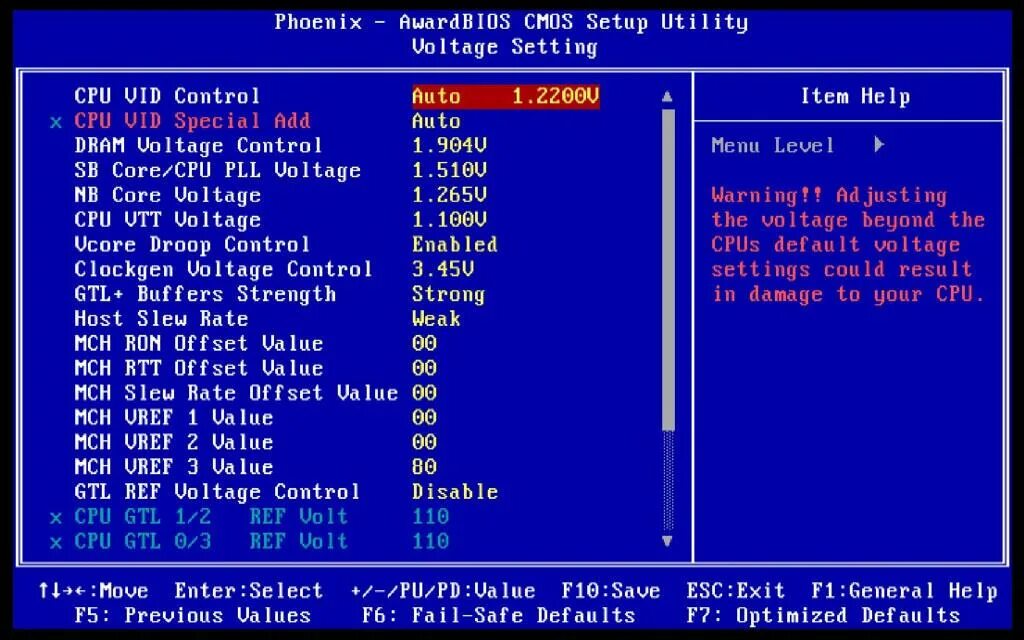Screen dimensions: 1024x640
Task: Toggle the Weak Host Slew Rate value
Action: click(x=436, y=319)
